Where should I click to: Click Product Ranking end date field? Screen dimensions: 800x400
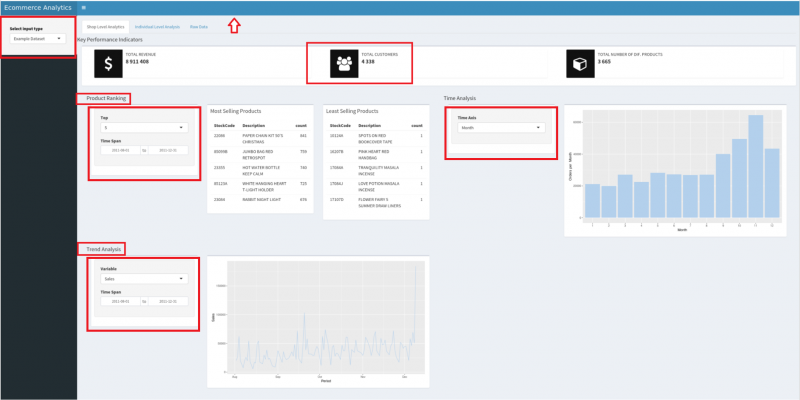166,150
